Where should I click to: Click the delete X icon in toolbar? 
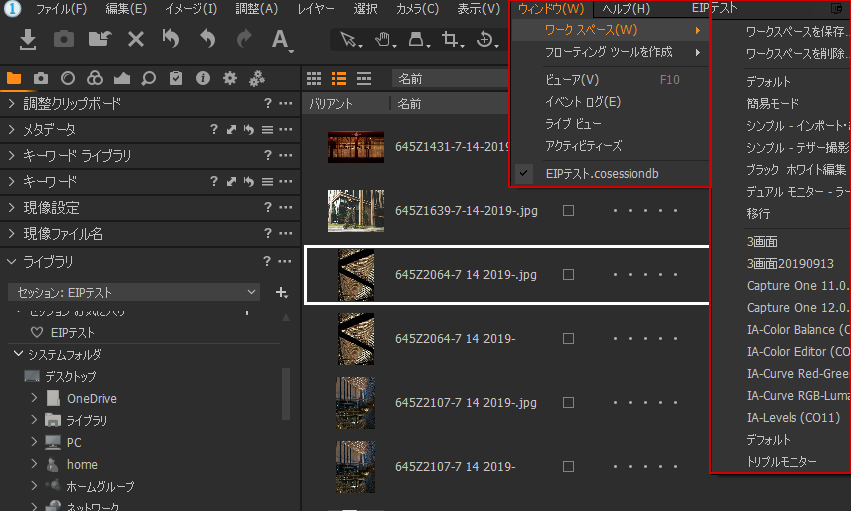click(x=136, y=39)
